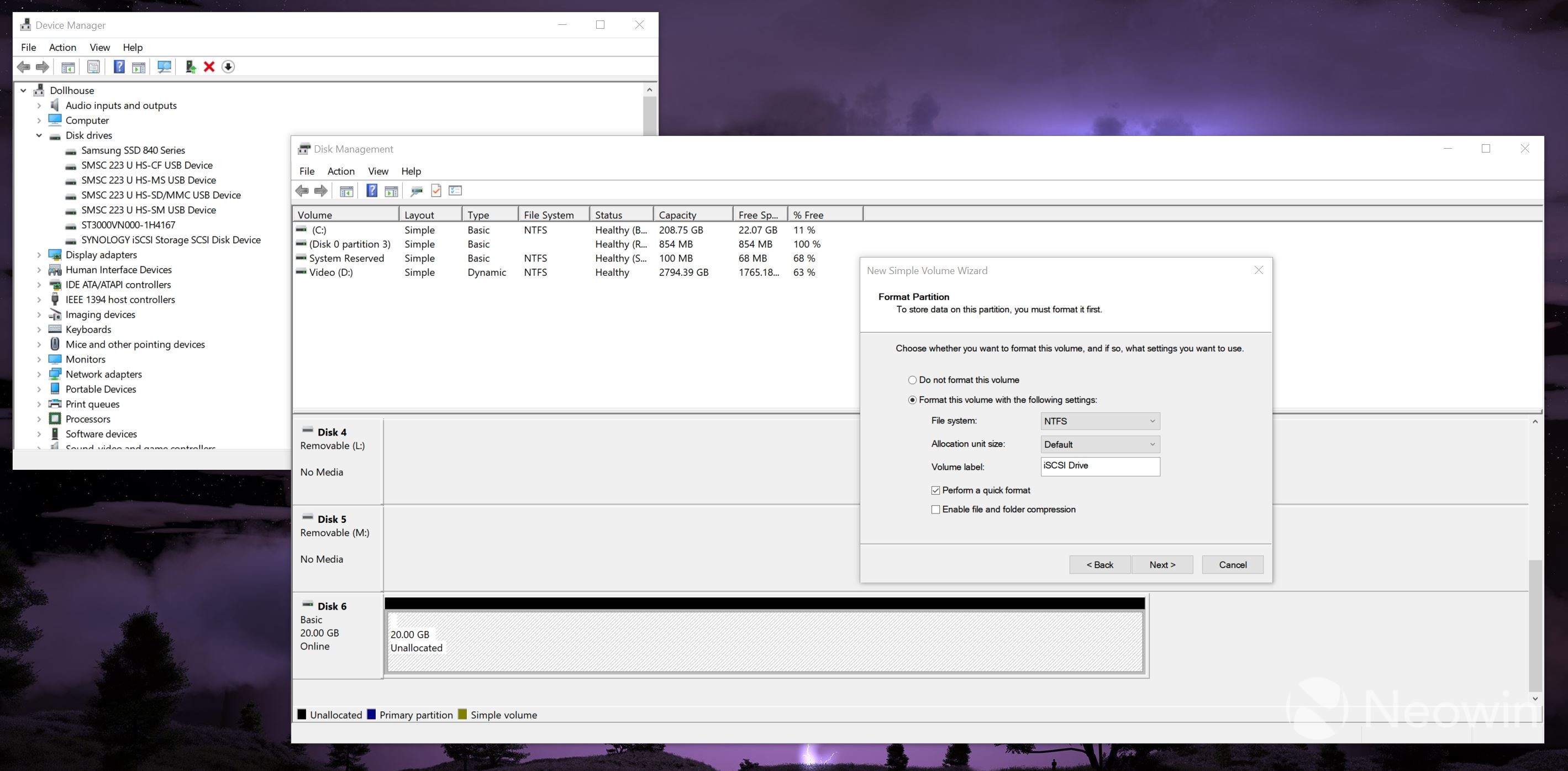Click Help icon in Disk Management toolbar
The height and width of the screenshot is (771, 1568).
372,191
